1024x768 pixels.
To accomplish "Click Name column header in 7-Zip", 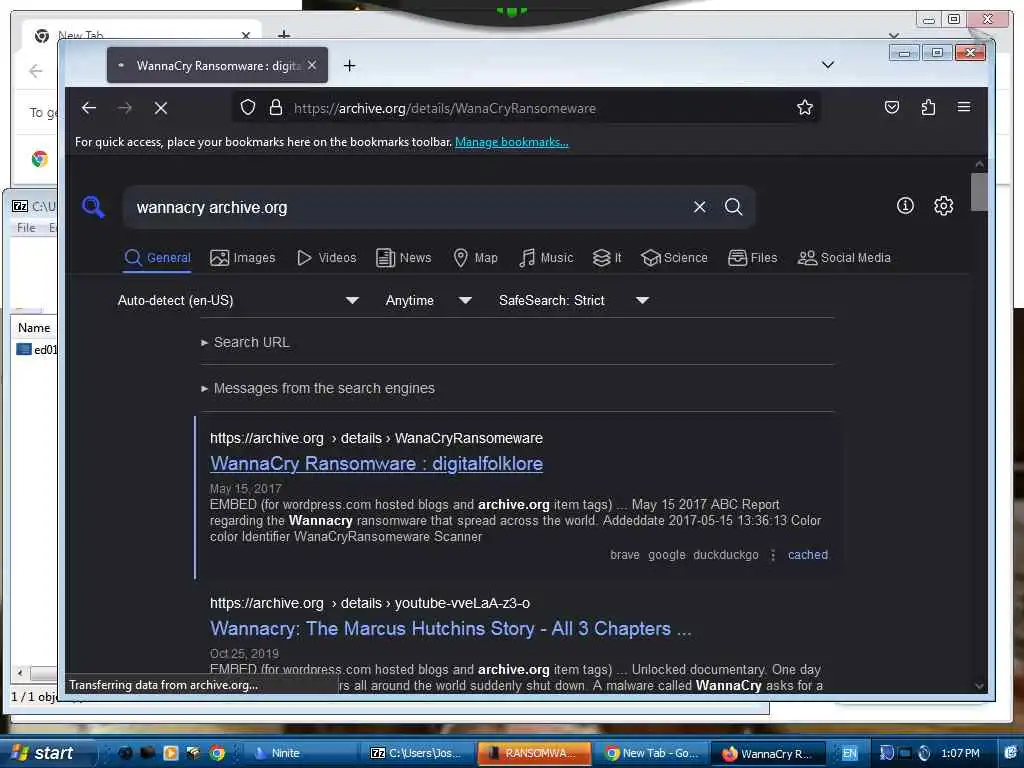I will tap(34, 328).
